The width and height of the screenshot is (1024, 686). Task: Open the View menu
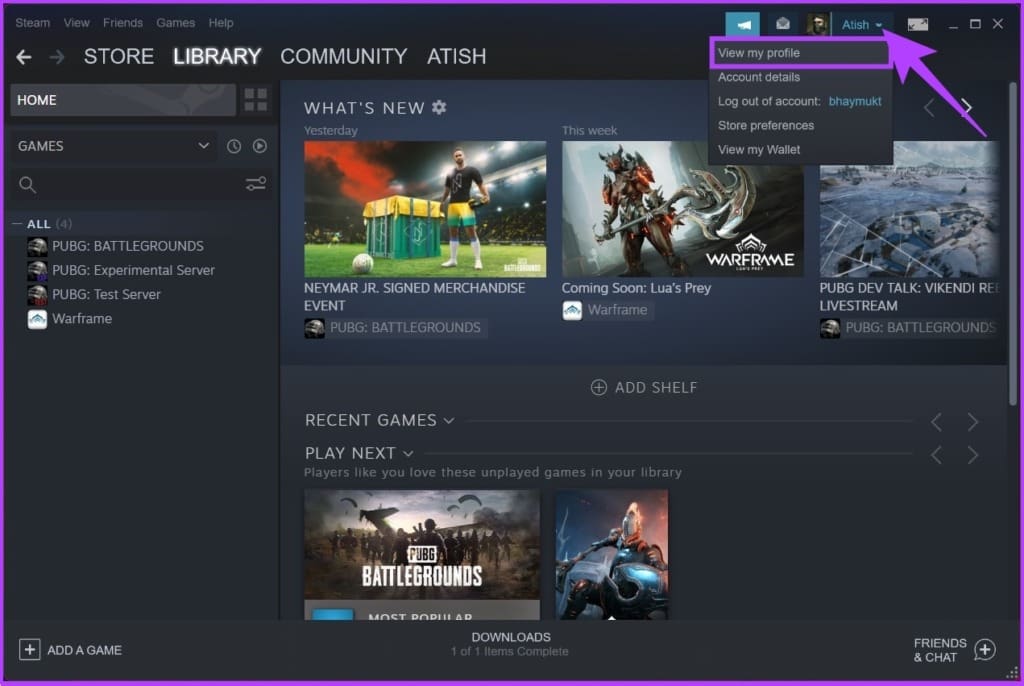(x=76, y=23)
